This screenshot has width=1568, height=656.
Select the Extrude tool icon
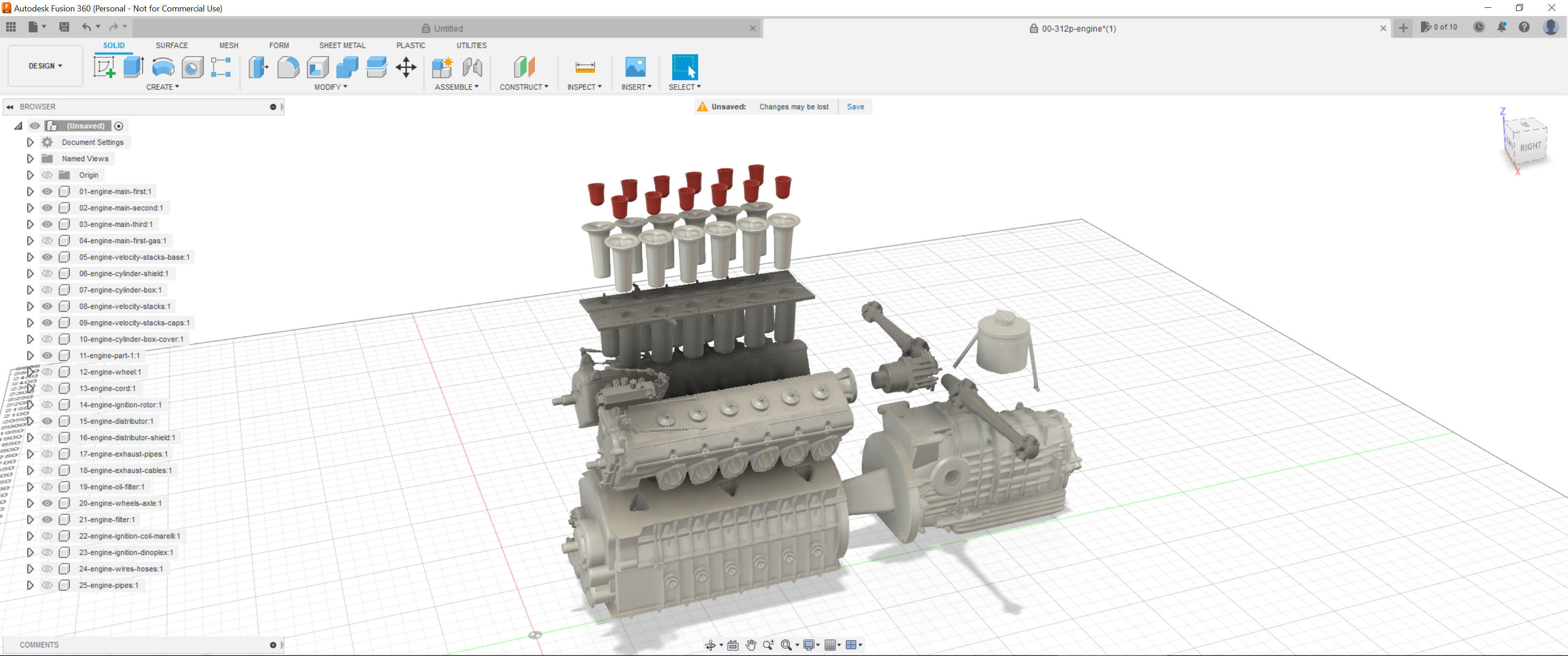[133, 67]
